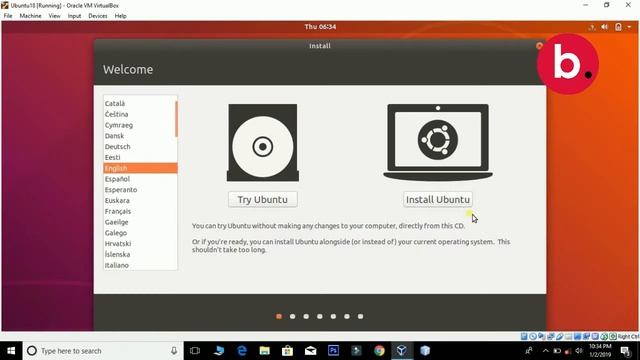640x360 pixels.
Task: Click the Try Ubuntu button
Action: (x=263, y=200)
